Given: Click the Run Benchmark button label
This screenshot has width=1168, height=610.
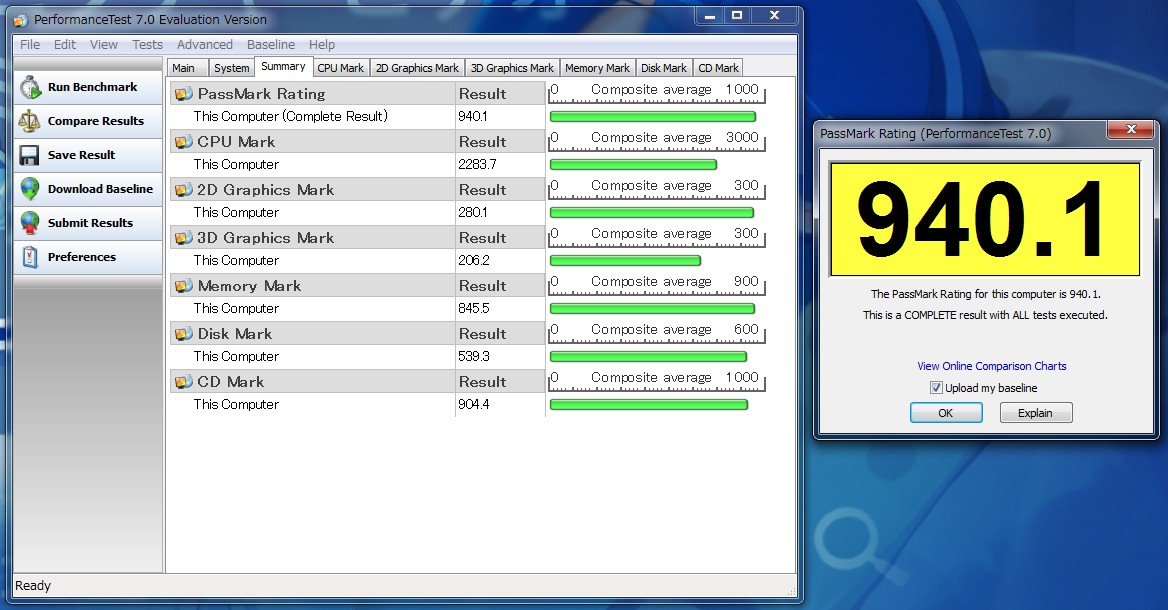Looking at the screenshot, I should pyautogui.click(x=92, y=87).
